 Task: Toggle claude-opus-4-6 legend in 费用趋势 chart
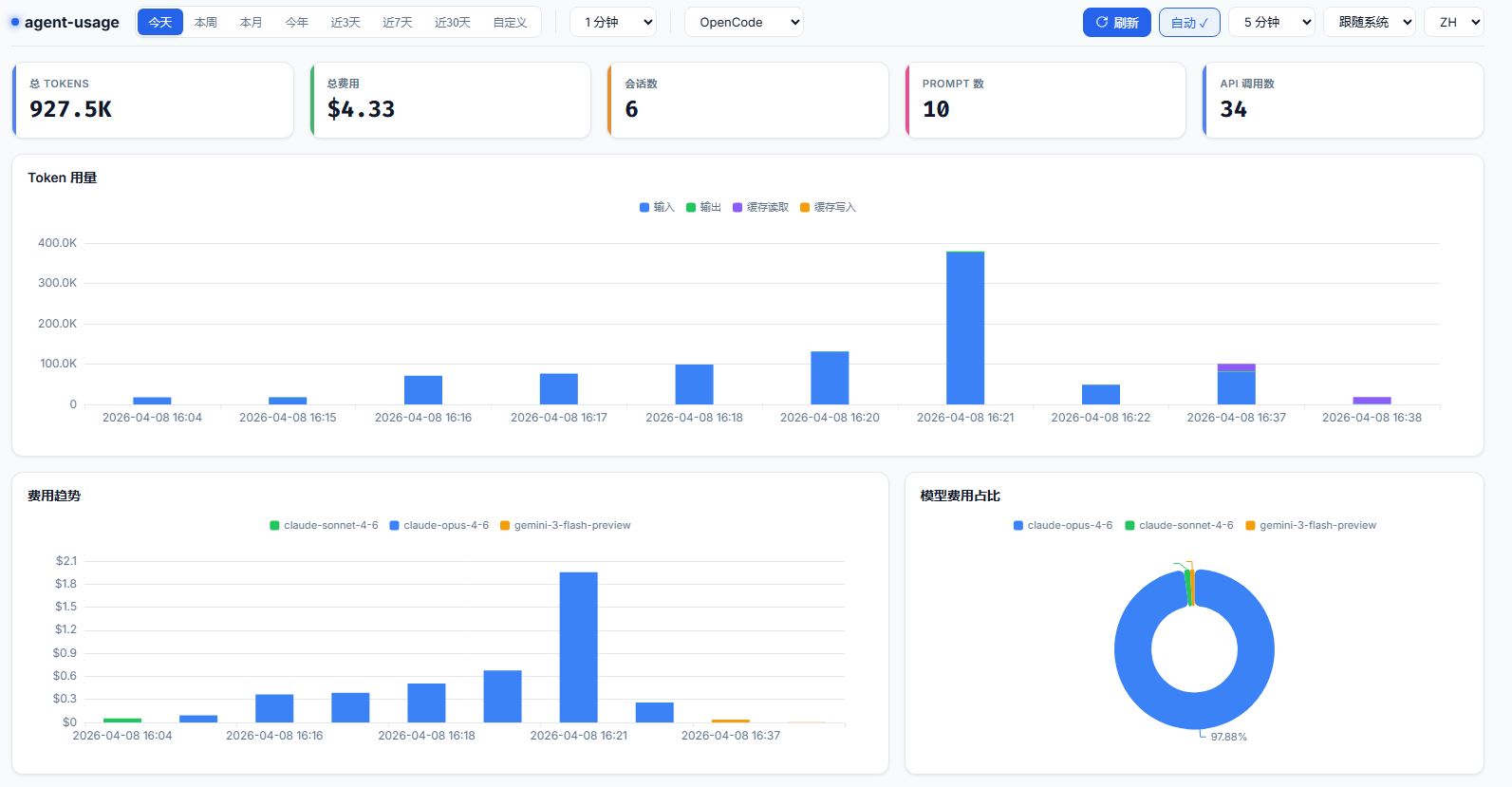439,525
